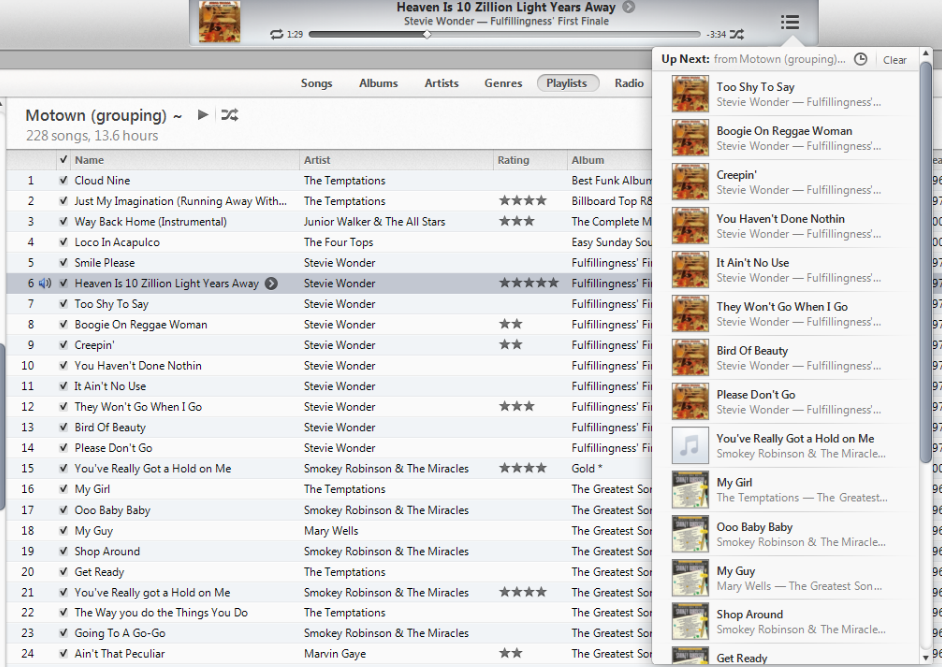
Task: Select Bird Of Beauty row in song table
Action: (x=329, y=427)
